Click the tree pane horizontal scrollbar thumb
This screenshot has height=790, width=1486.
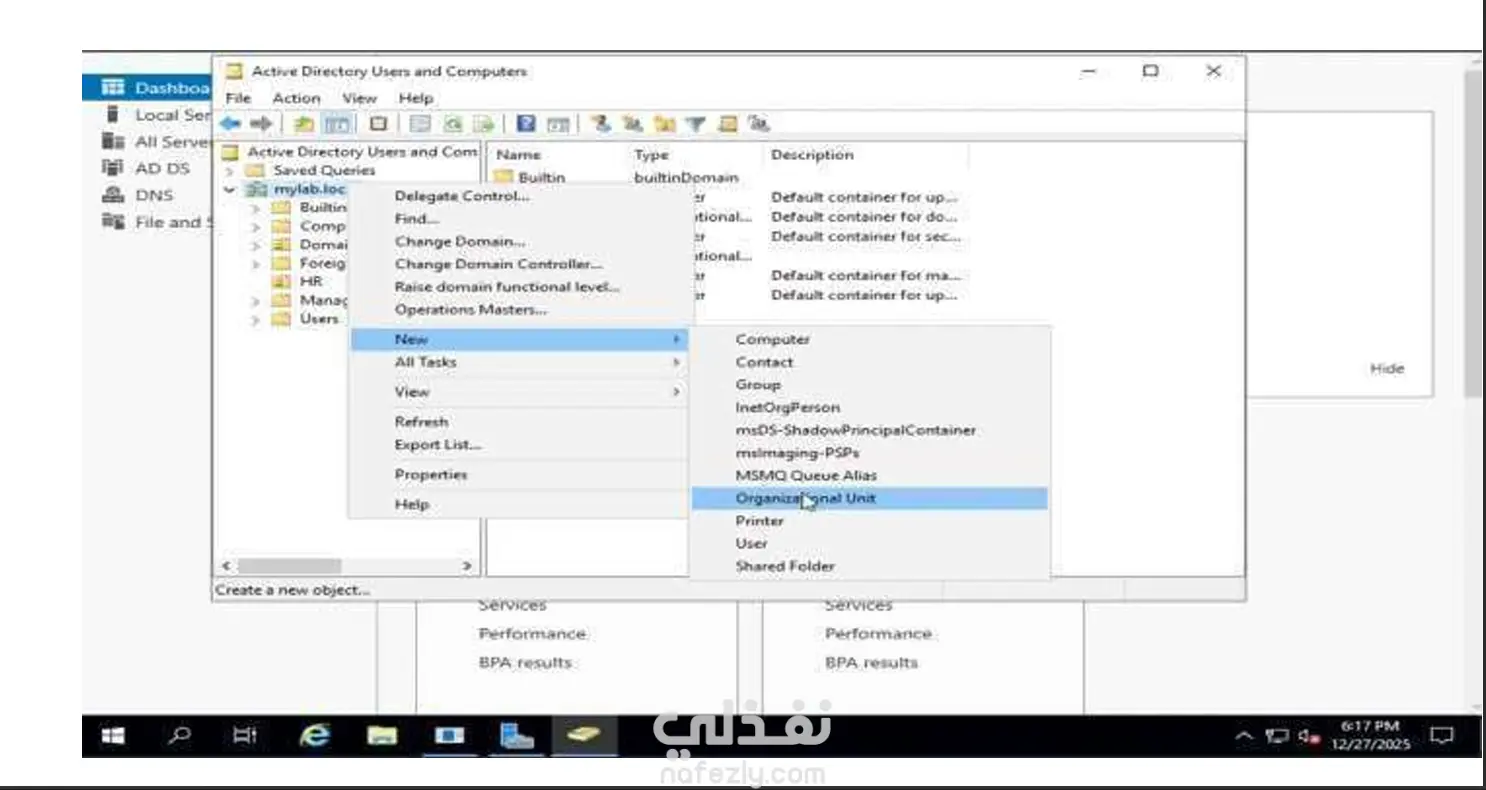point(289,566)
